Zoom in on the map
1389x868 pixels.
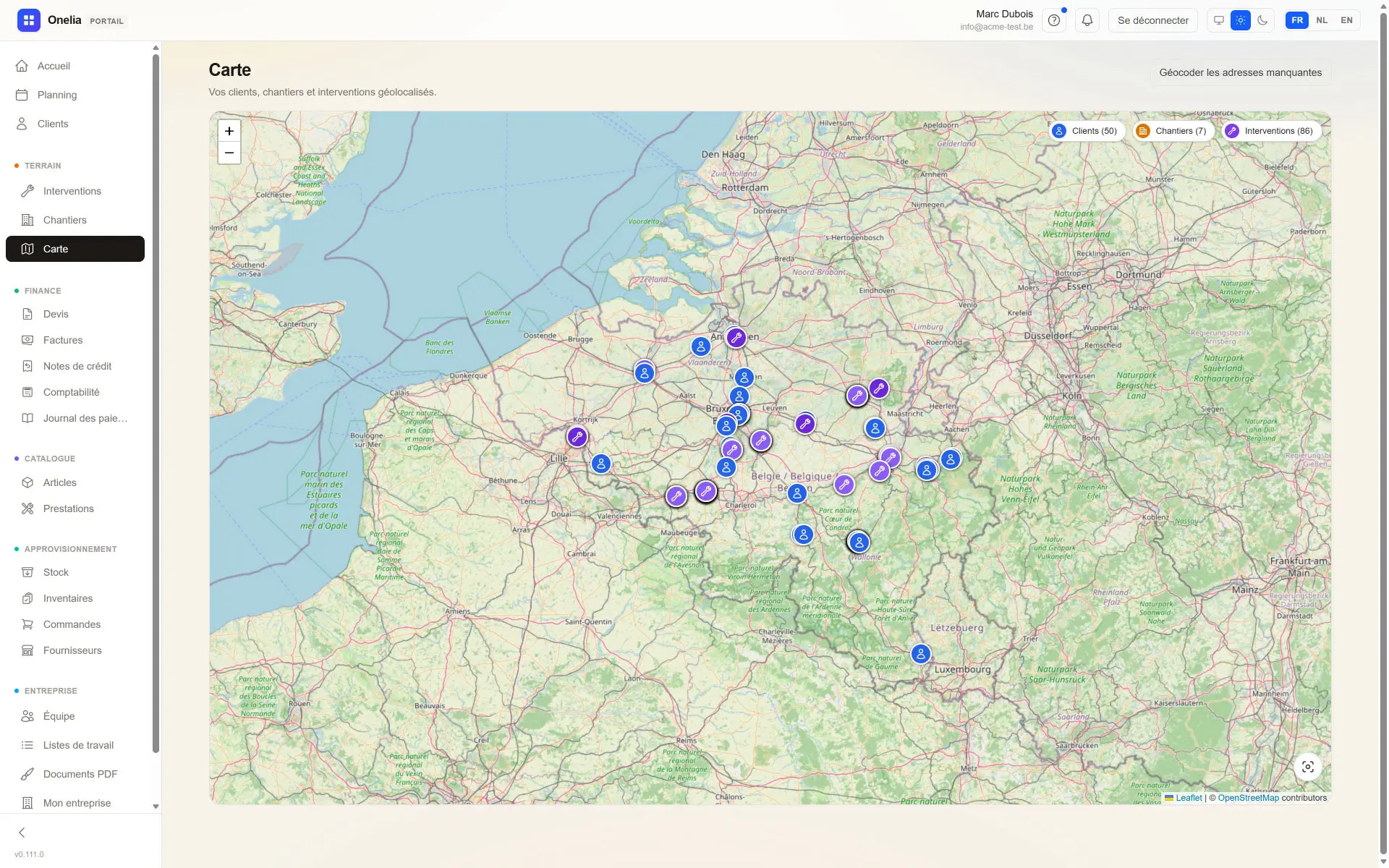point(229,131)
